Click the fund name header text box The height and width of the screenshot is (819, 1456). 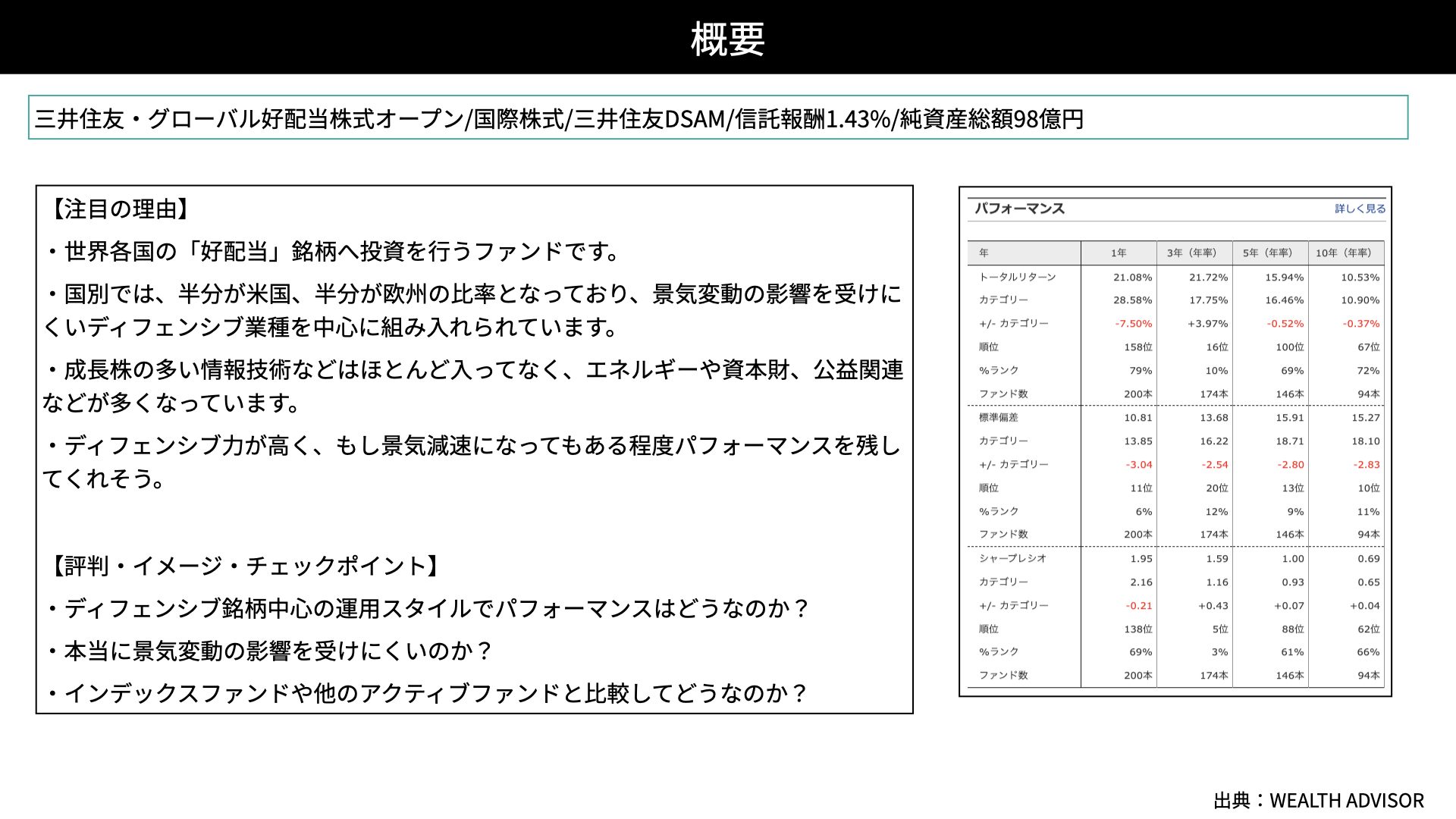(718, 118)
